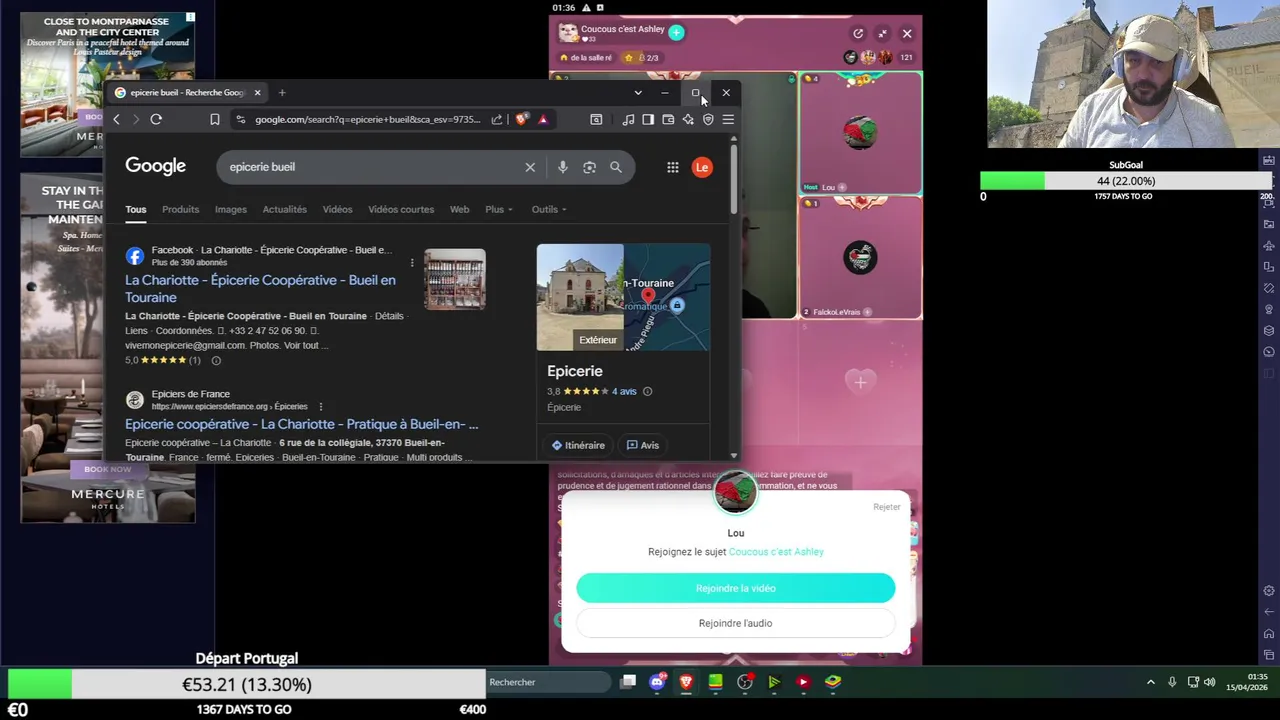Share the live room icon
The width and height of the screenshot is (1280, 720).
click(858, 33)
